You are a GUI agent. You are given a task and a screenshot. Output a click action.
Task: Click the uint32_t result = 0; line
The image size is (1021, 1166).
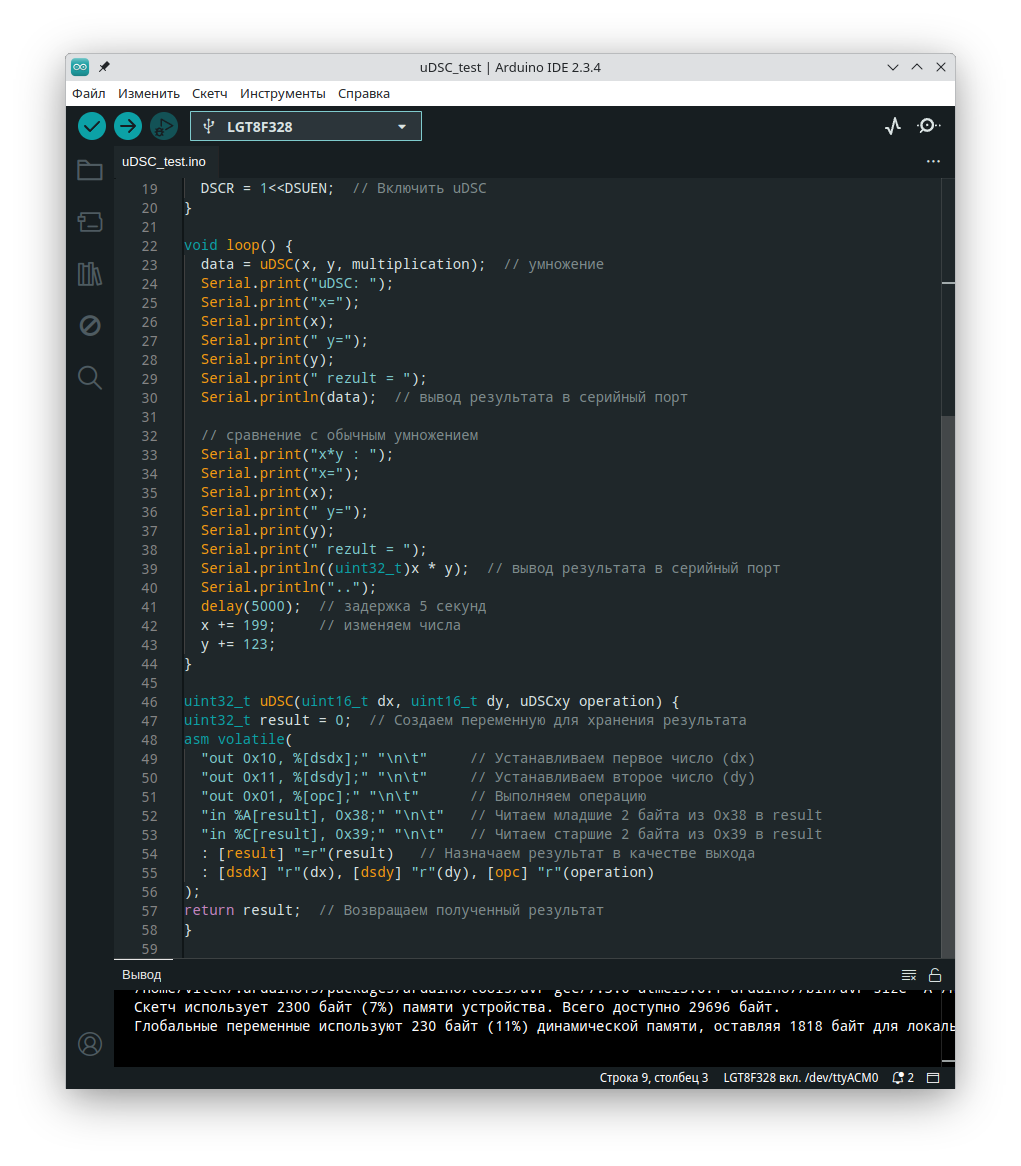[x=268, y=721]
